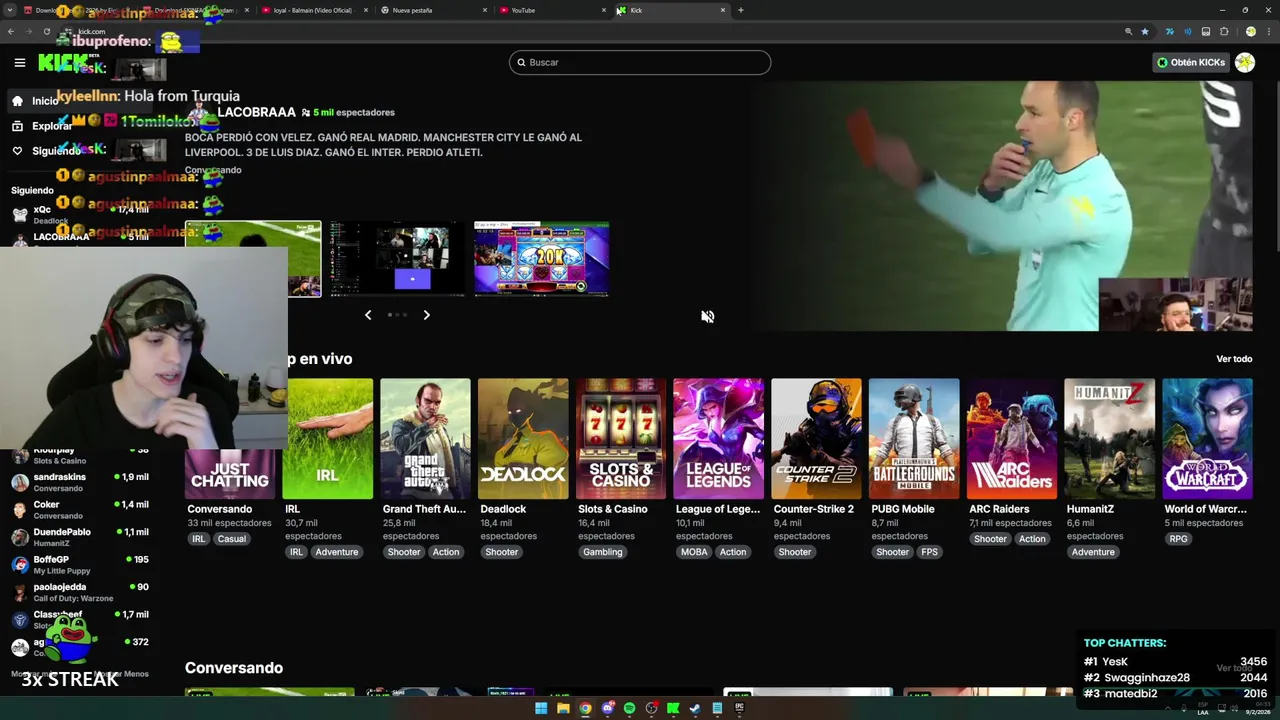Open Epic Games launcher from taskbar
The image size is (1280, 720).
pos(739,708)
